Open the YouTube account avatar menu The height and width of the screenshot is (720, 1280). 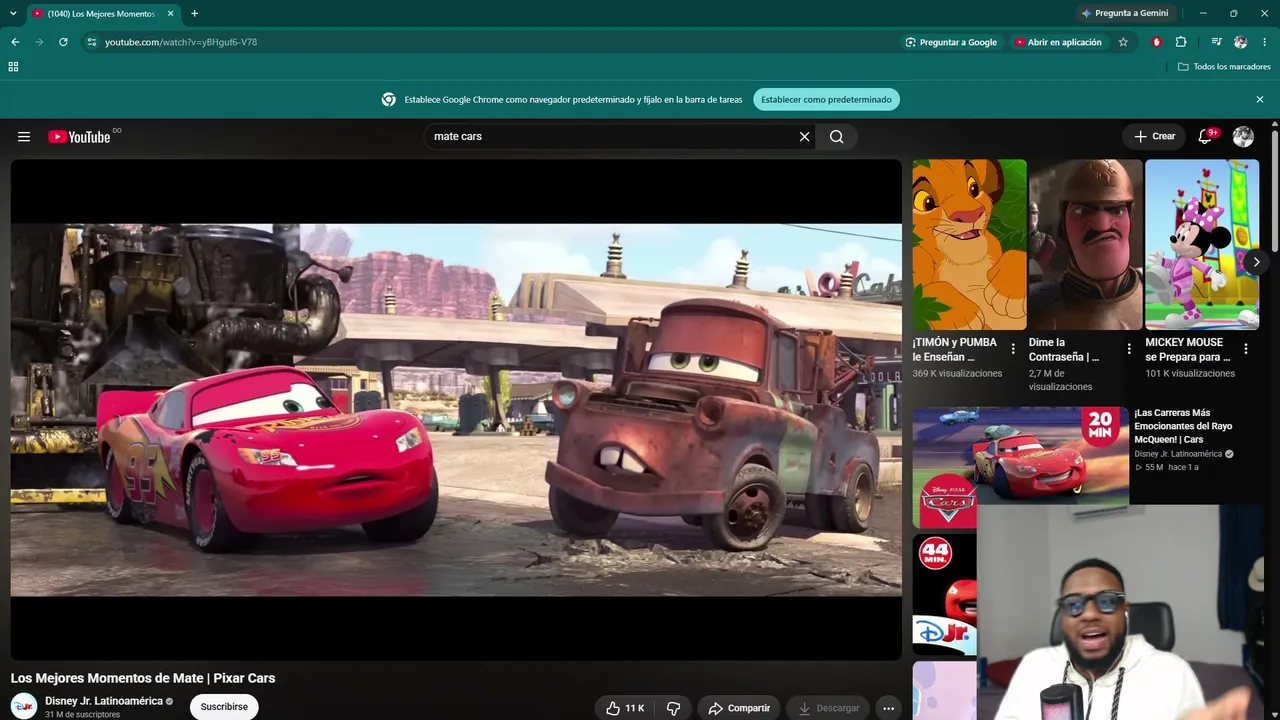tap(1243, 137)
